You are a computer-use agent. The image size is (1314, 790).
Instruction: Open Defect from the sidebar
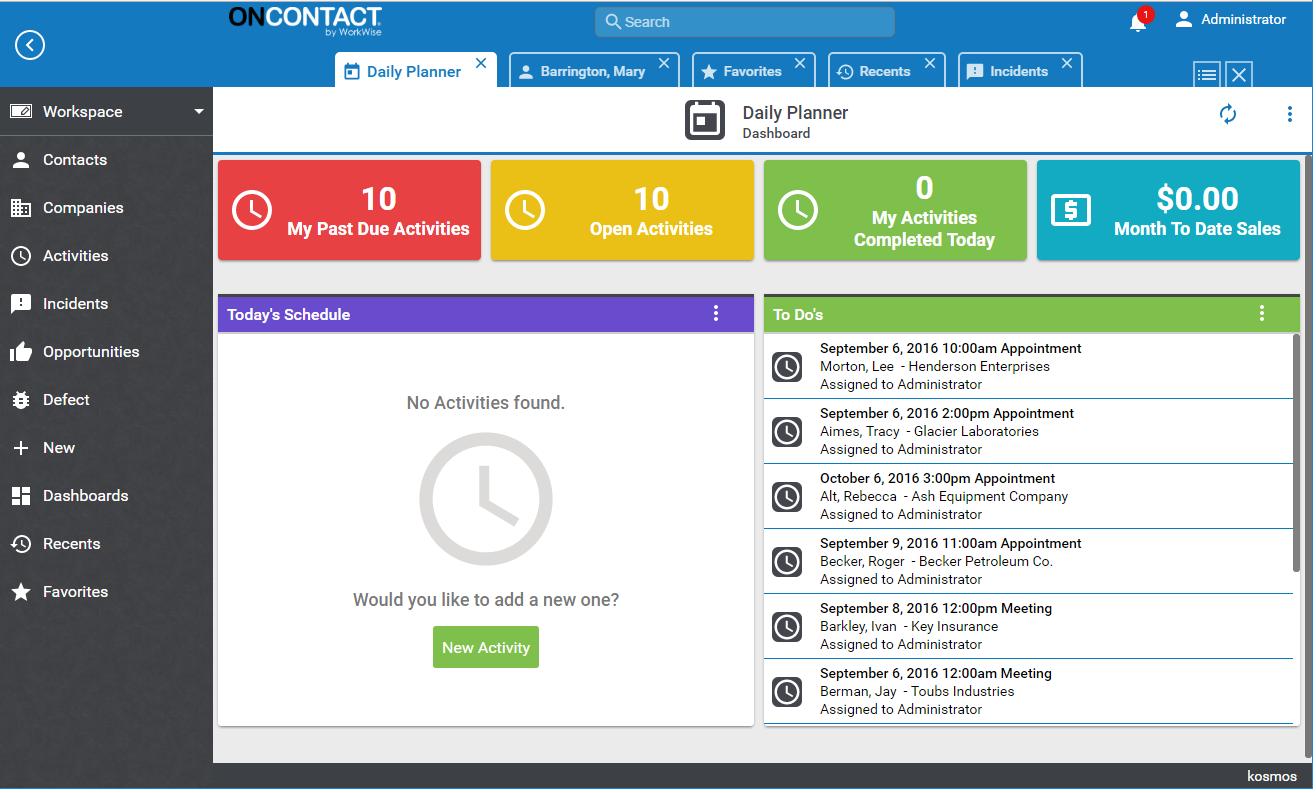[66, 400]
